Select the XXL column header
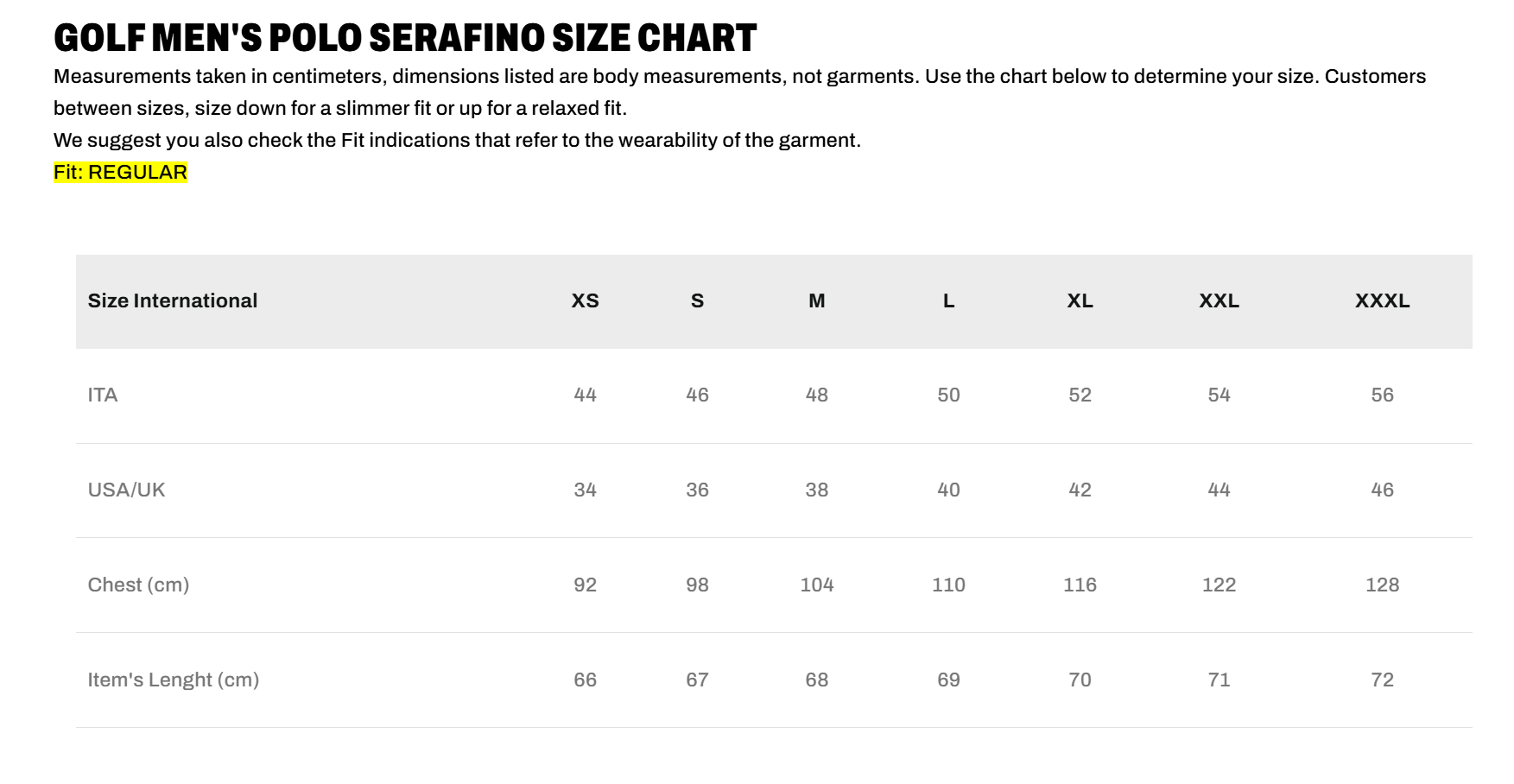This screenshot has height=784, width=1514. pos(1219,300)
